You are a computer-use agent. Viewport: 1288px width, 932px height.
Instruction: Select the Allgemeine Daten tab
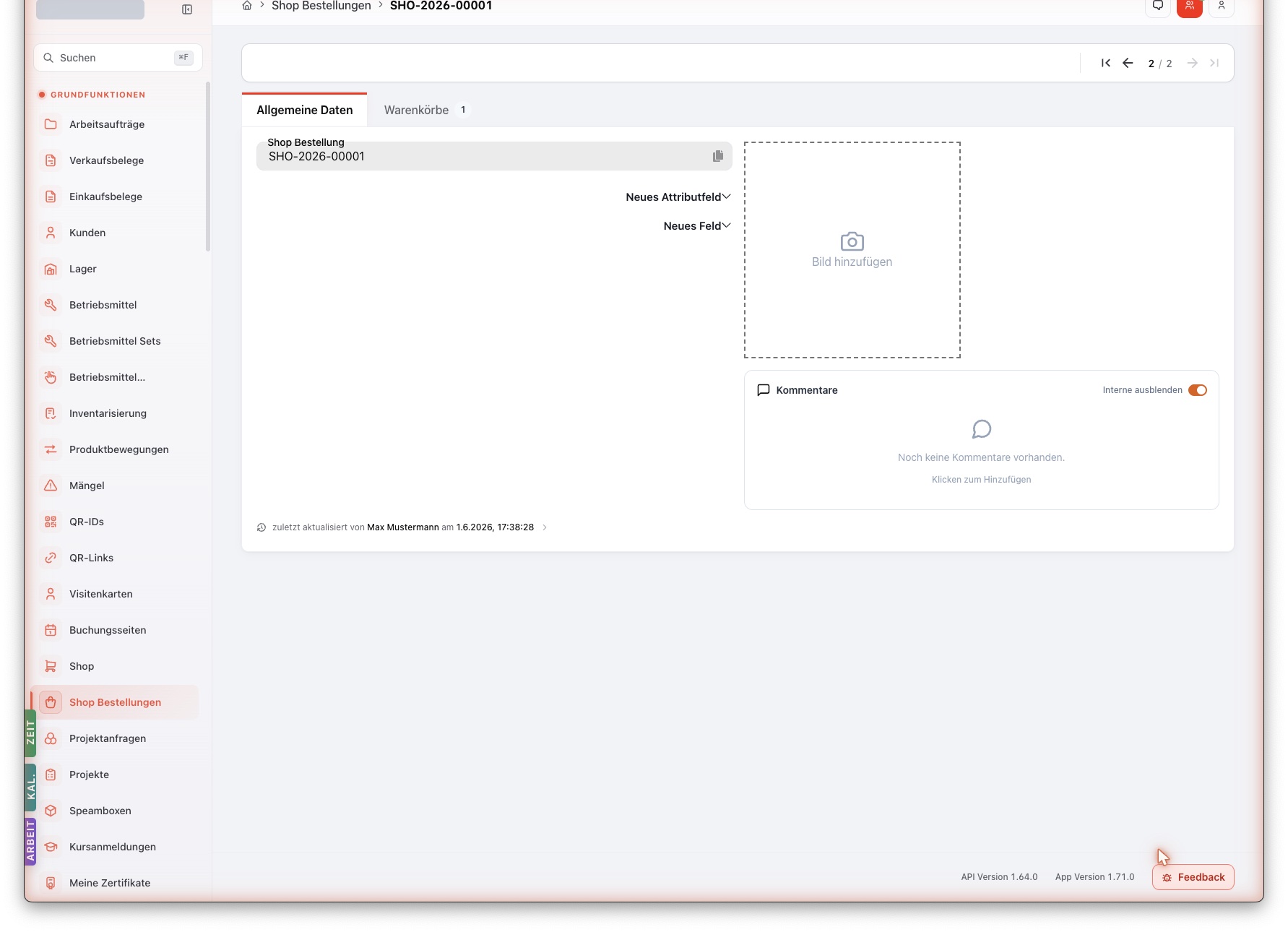(x=305, y=110)
